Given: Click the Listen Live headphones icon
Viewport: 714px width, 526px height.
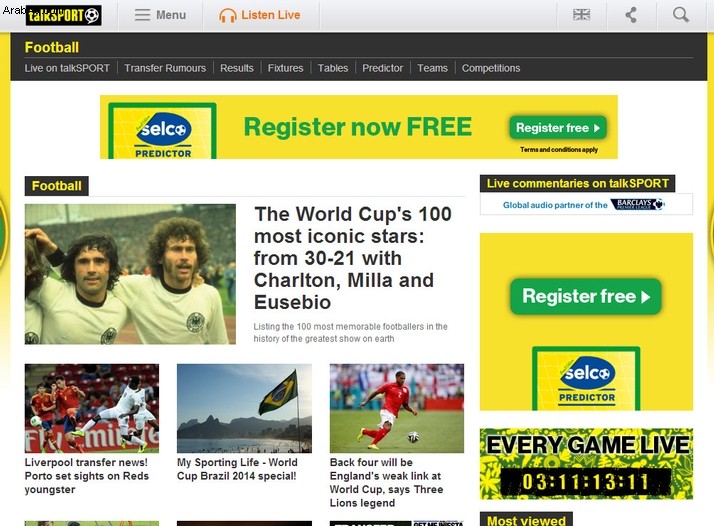Looking at the screenshot, I should click(228, 15).
